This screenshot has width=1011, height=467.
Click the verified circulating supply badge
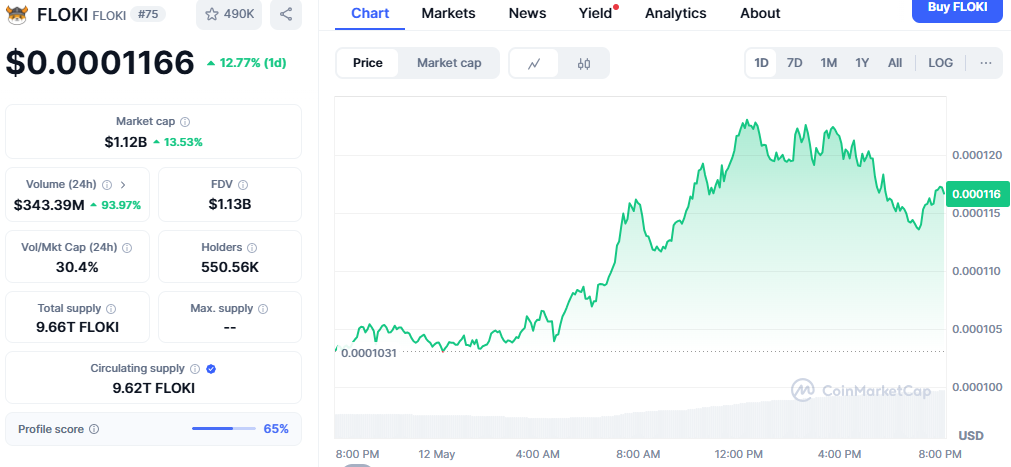(x=211, y=369)
